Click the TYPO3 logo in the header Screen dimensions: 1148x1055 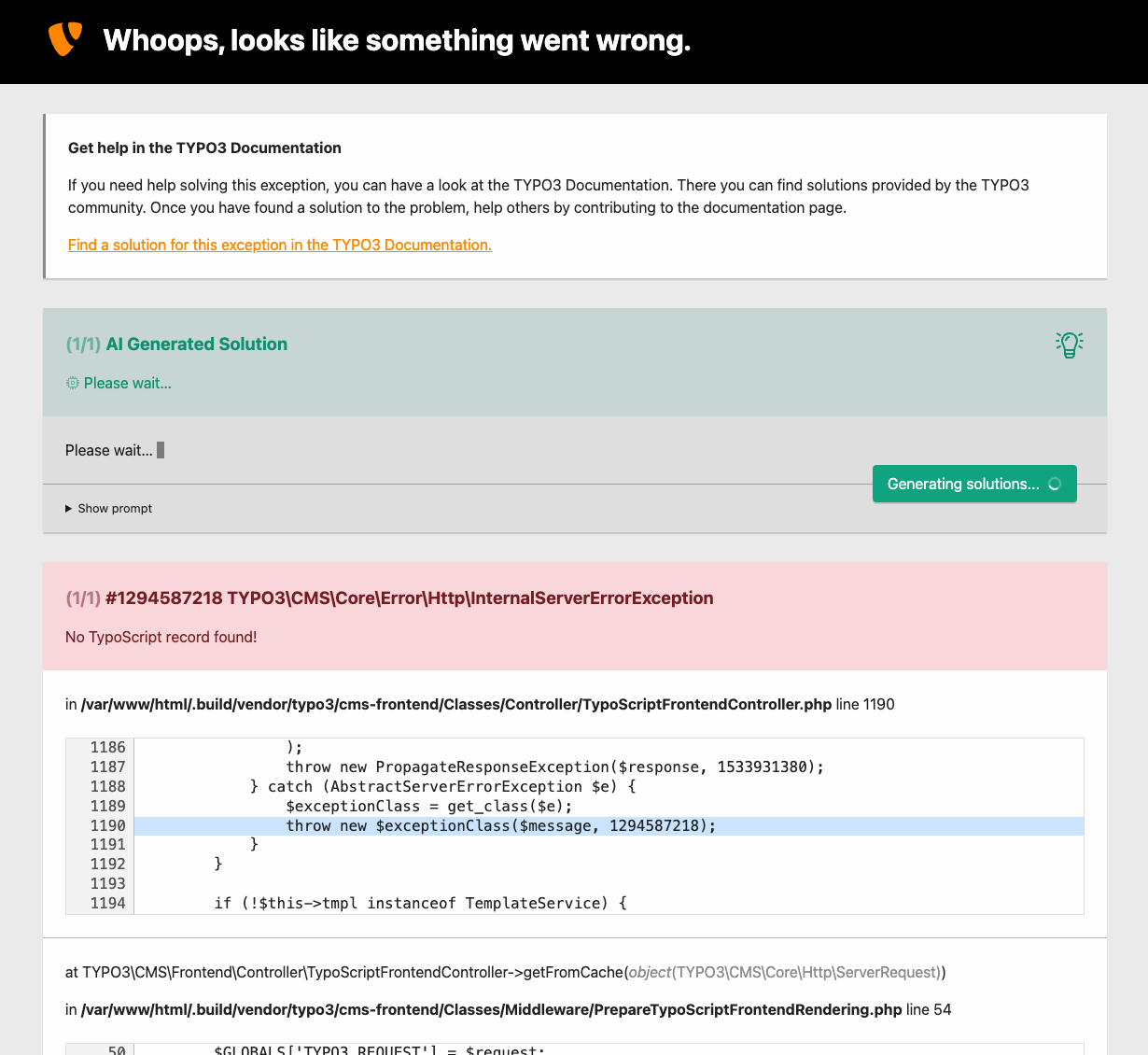[x=65, y=40]
